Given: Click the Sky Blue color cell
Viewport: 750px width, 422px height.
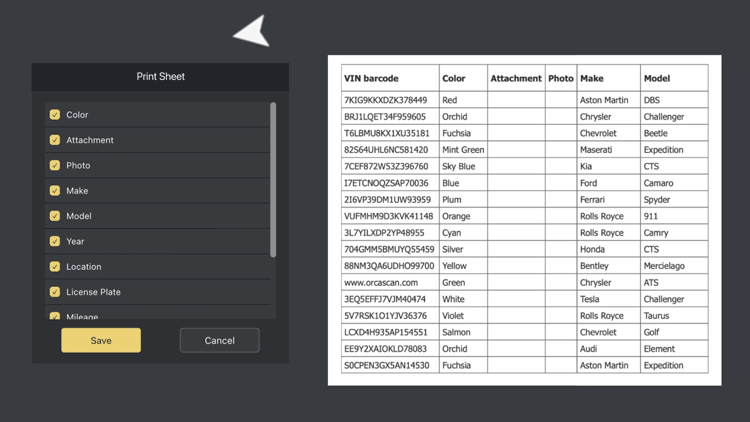Looking at the screenshot, I should coord(463,167).
